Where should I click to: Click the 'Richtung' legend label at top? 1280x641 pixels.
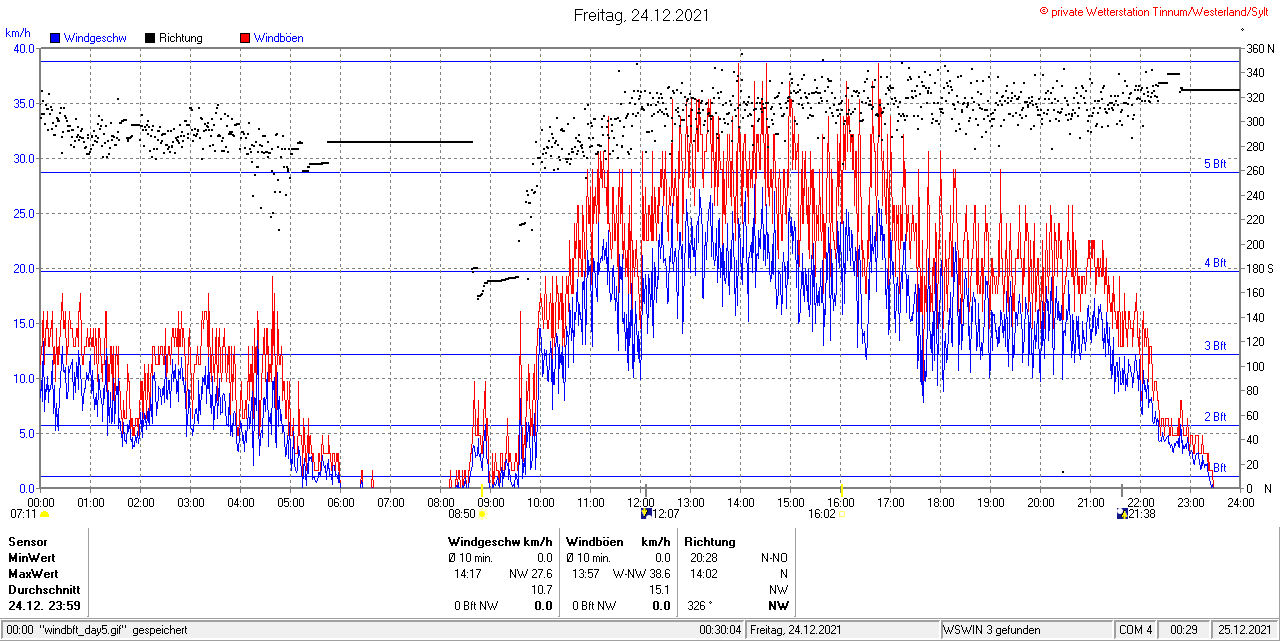[x=181, y=38]
